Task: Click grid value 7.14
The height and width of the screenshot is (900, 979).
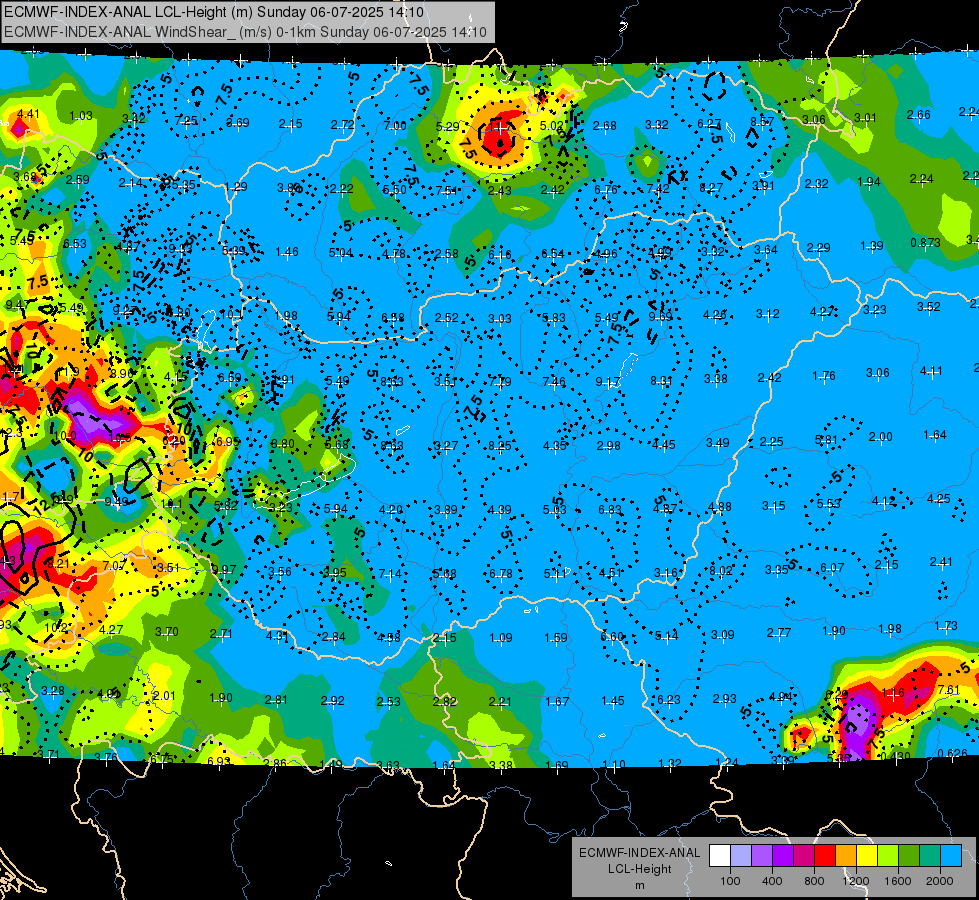Action: [x=390, y=573]
